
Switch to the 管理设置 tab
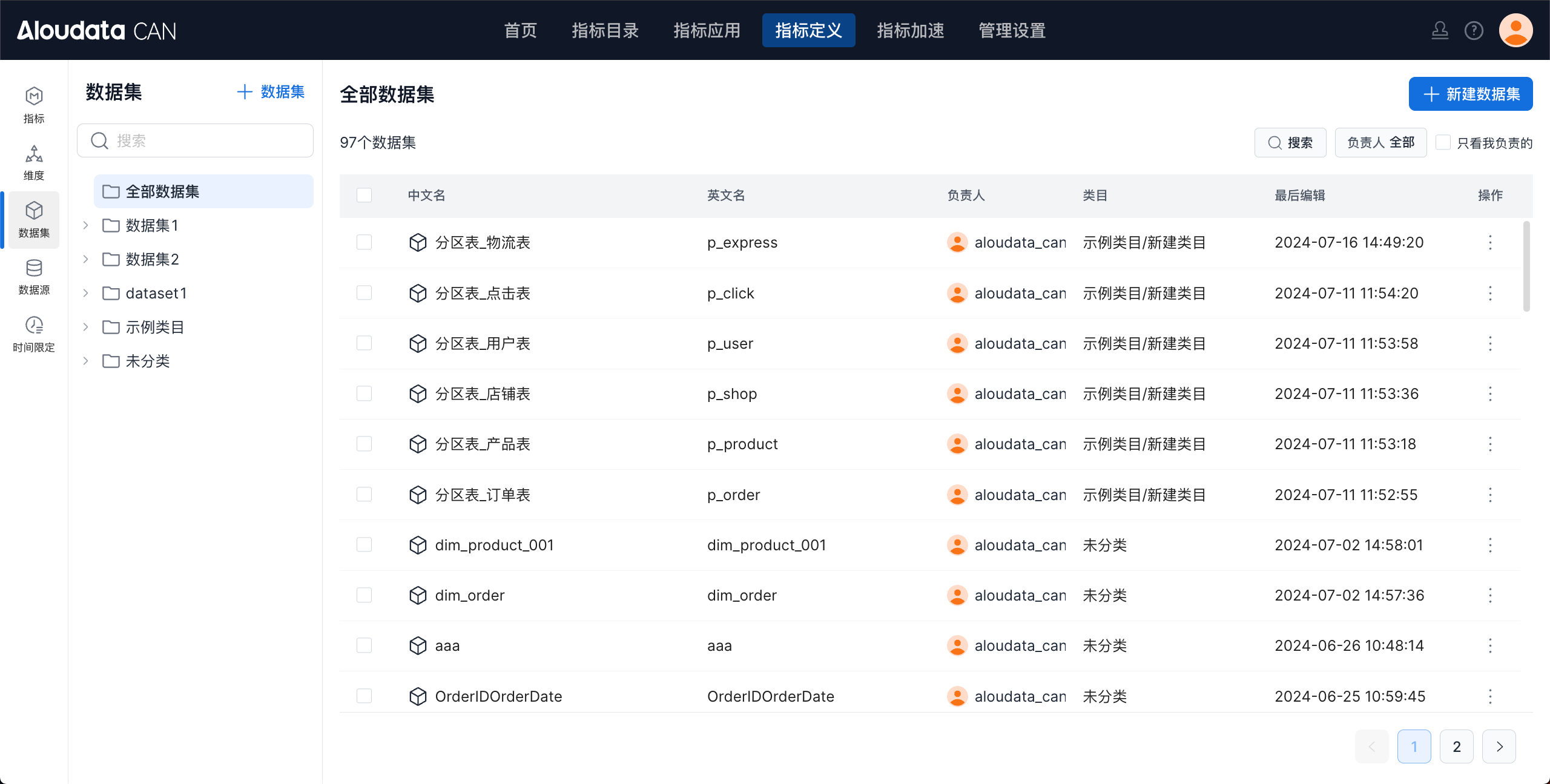point(1012,30)
